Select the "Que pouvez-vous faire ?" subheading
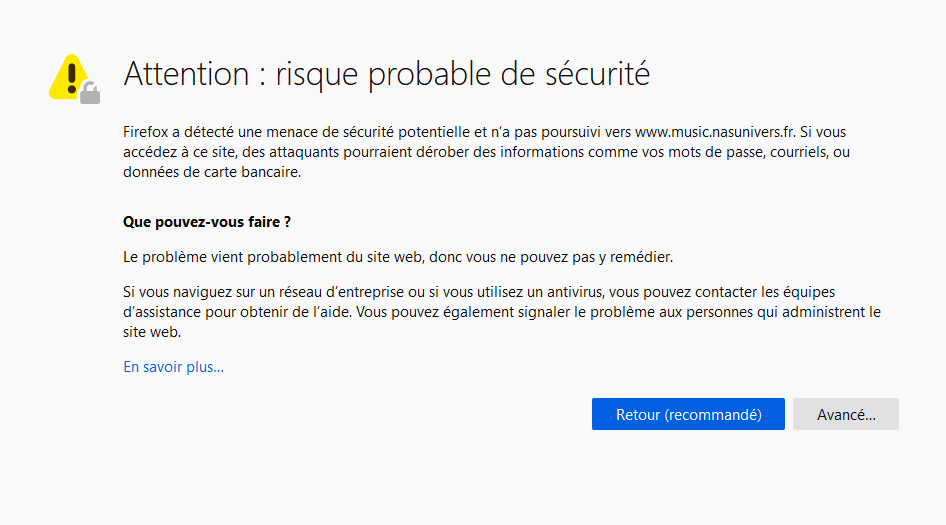Viewport: 946px width, 525px height. click(206, 221)
